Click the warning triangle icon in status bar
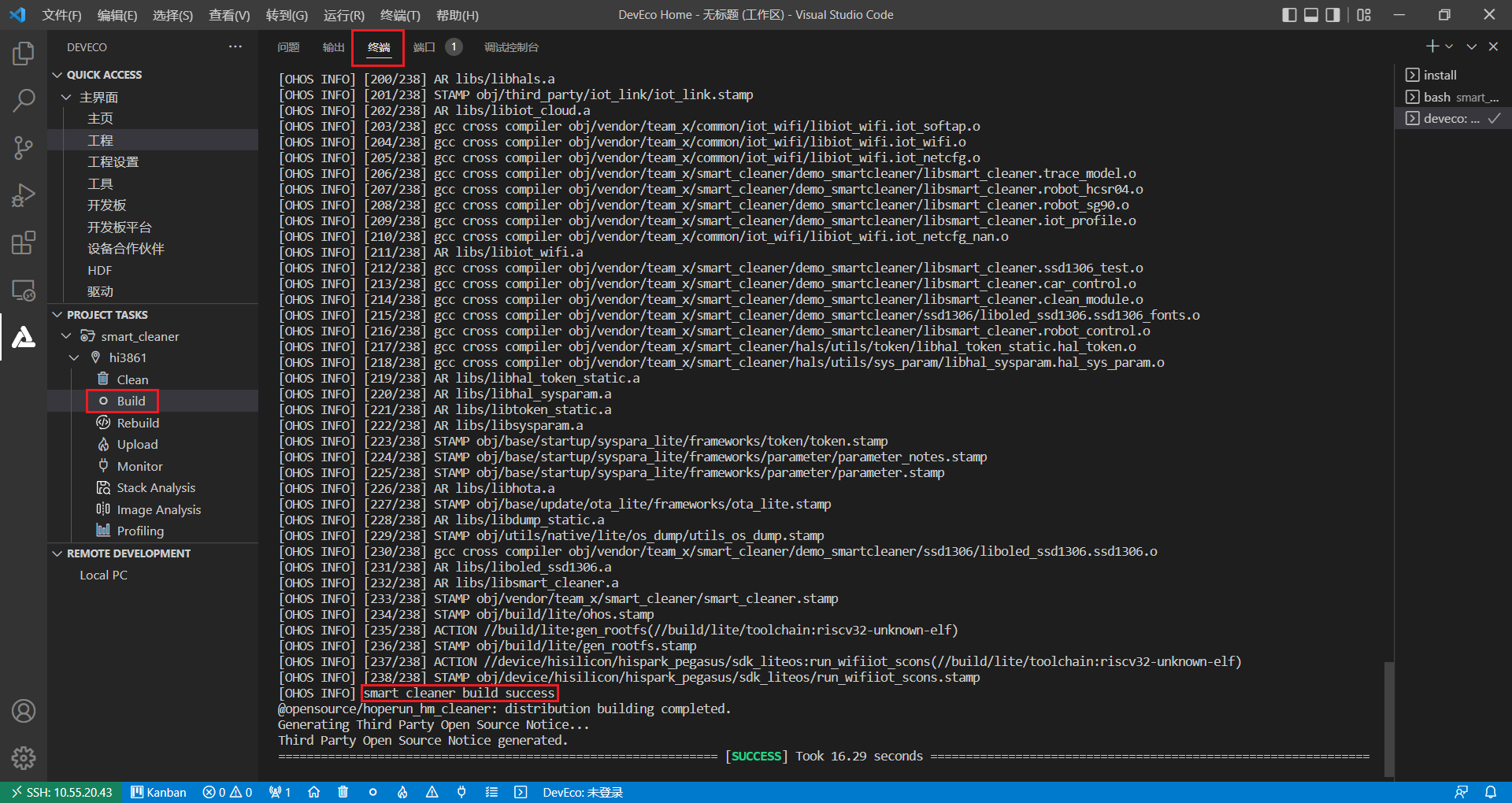Viewport: 1512px width, 803px height. click(432, 792)
